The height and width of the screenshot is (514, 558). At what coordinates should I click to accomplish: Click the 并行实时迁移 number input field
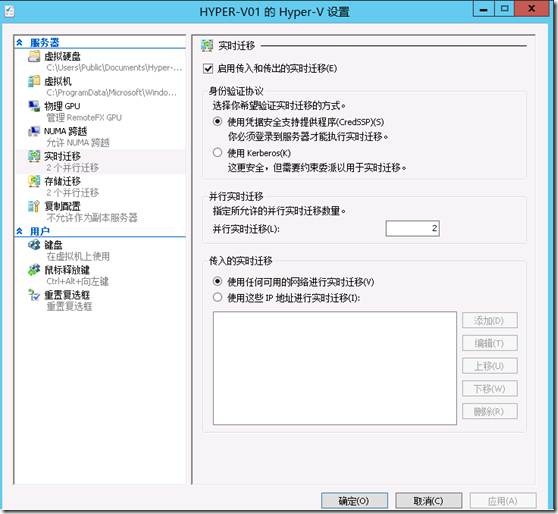point(412,228)
